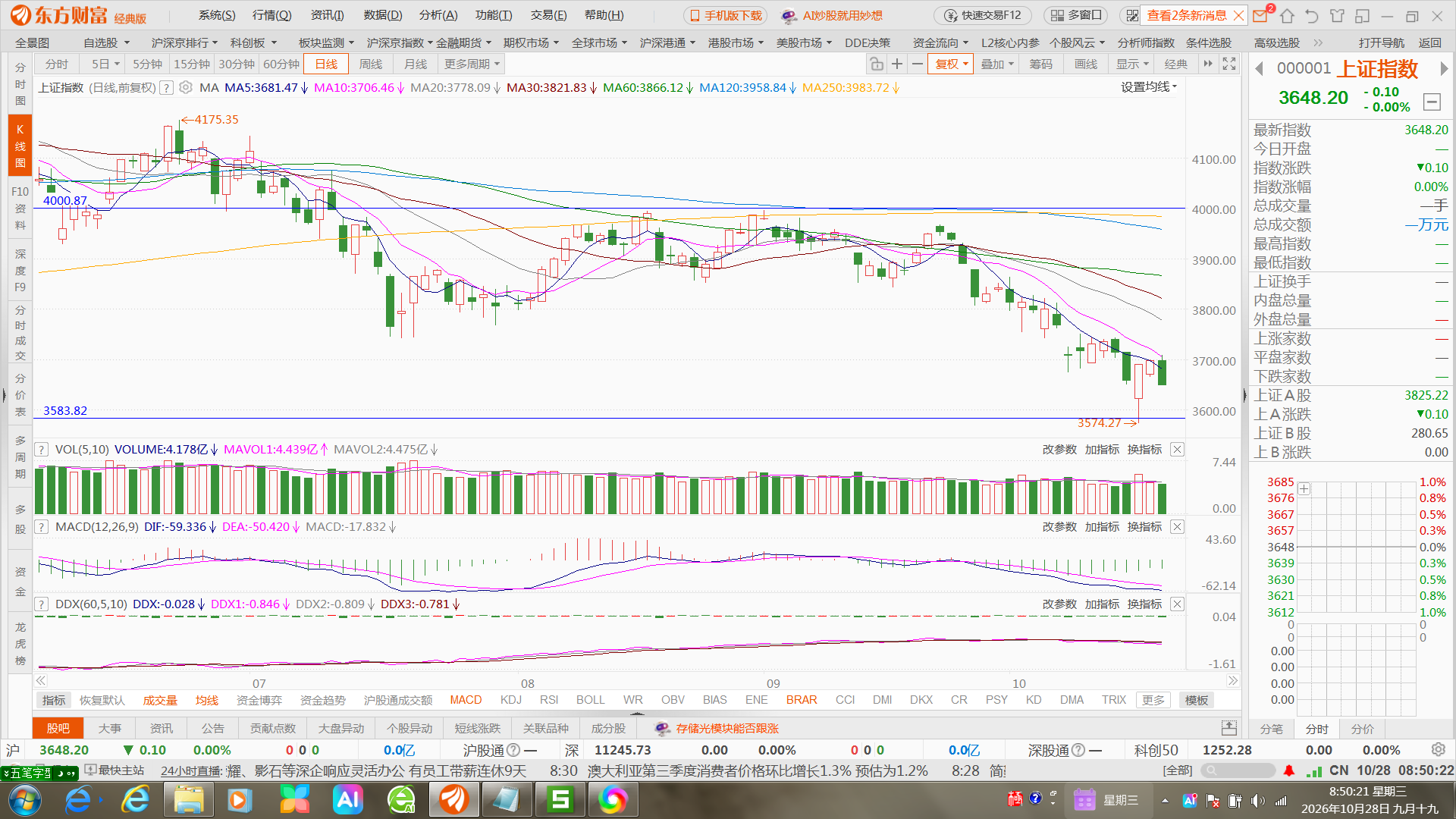Open MA settings gear icon
This screenshot has width=1456, height=819.
(x=186, y=88)
